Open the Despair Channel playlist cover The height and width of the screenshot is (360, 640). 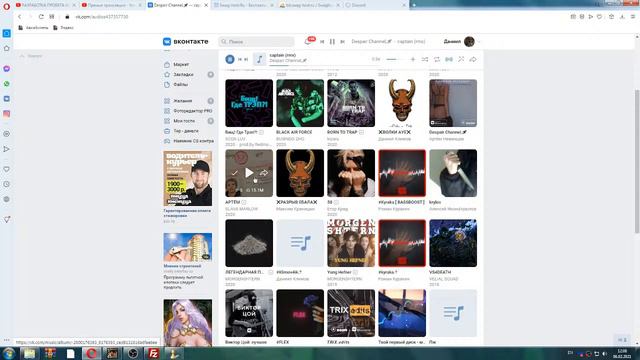pyautogui.click(x=453, y=103)
